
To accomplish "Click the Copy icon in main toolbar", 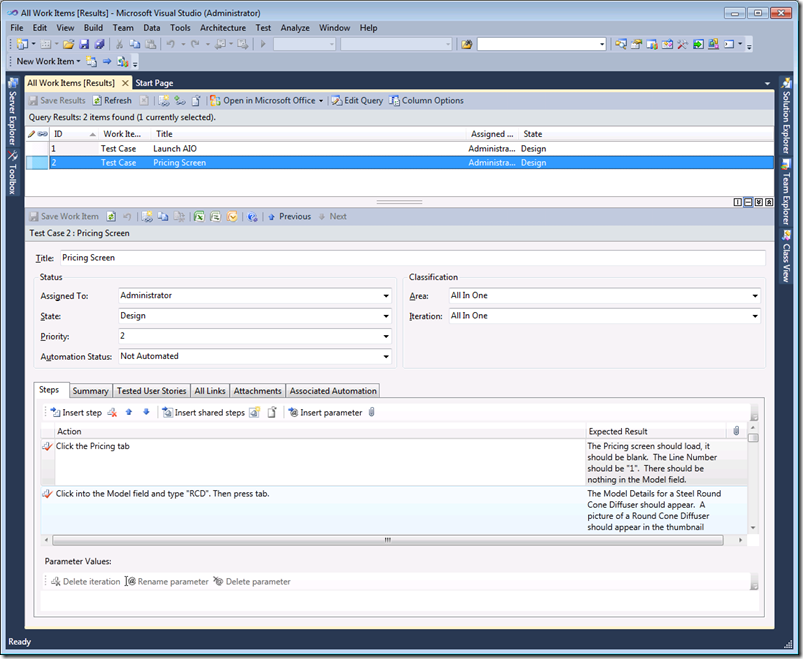I will pos(135,45).
